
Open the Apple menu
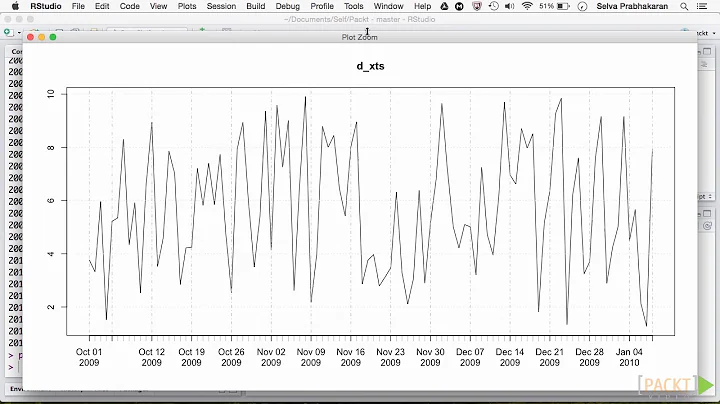(15, 6)
